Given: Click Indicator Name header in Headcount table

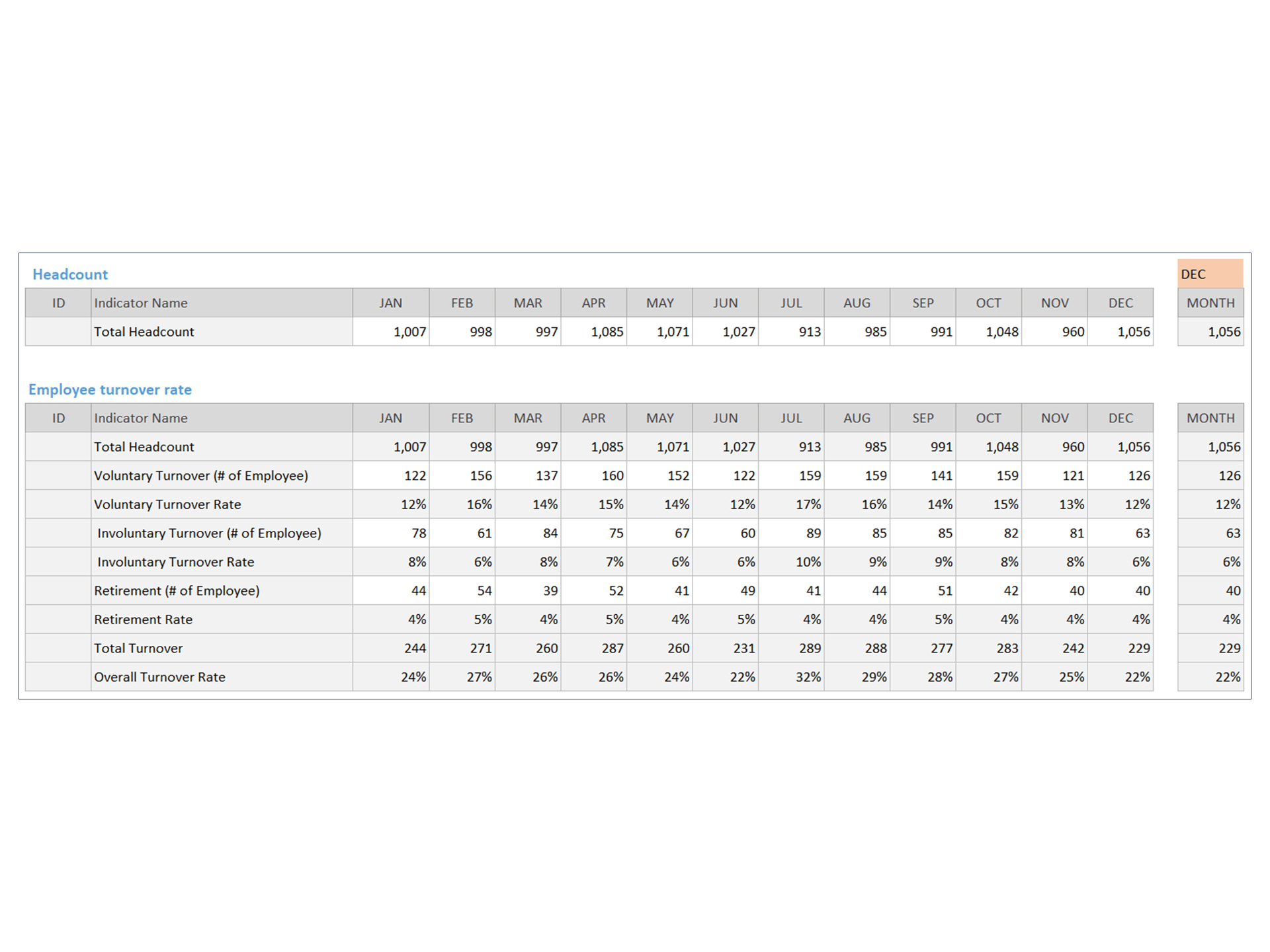Looking at the screenshot, I should [x=222, y=303].
